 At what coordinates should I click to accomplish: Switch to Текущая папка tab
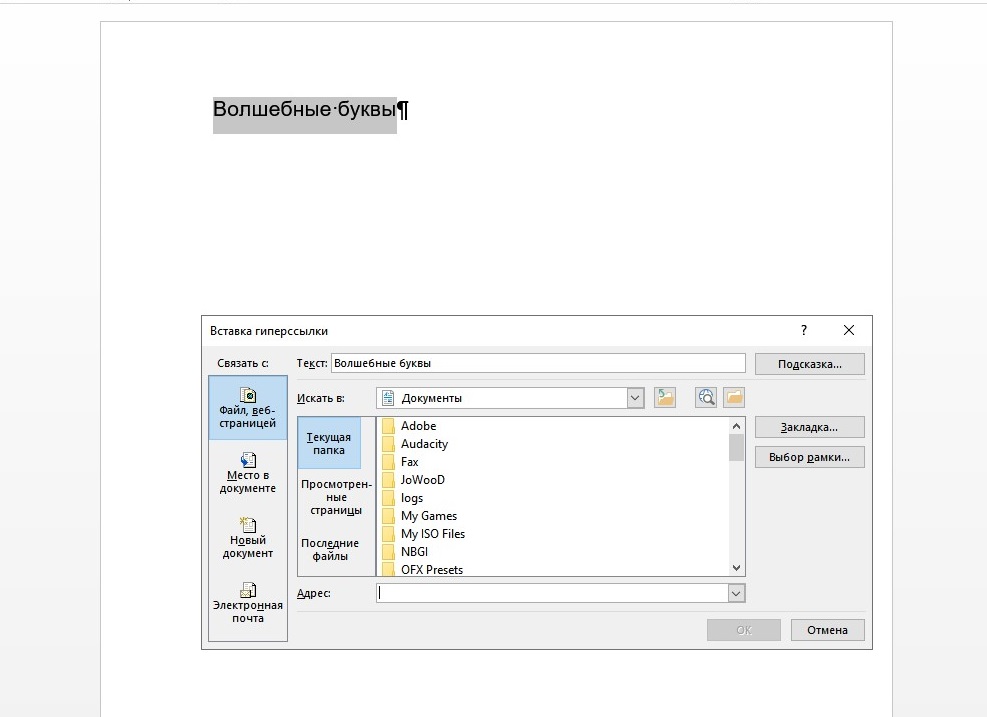pos(329,443)
